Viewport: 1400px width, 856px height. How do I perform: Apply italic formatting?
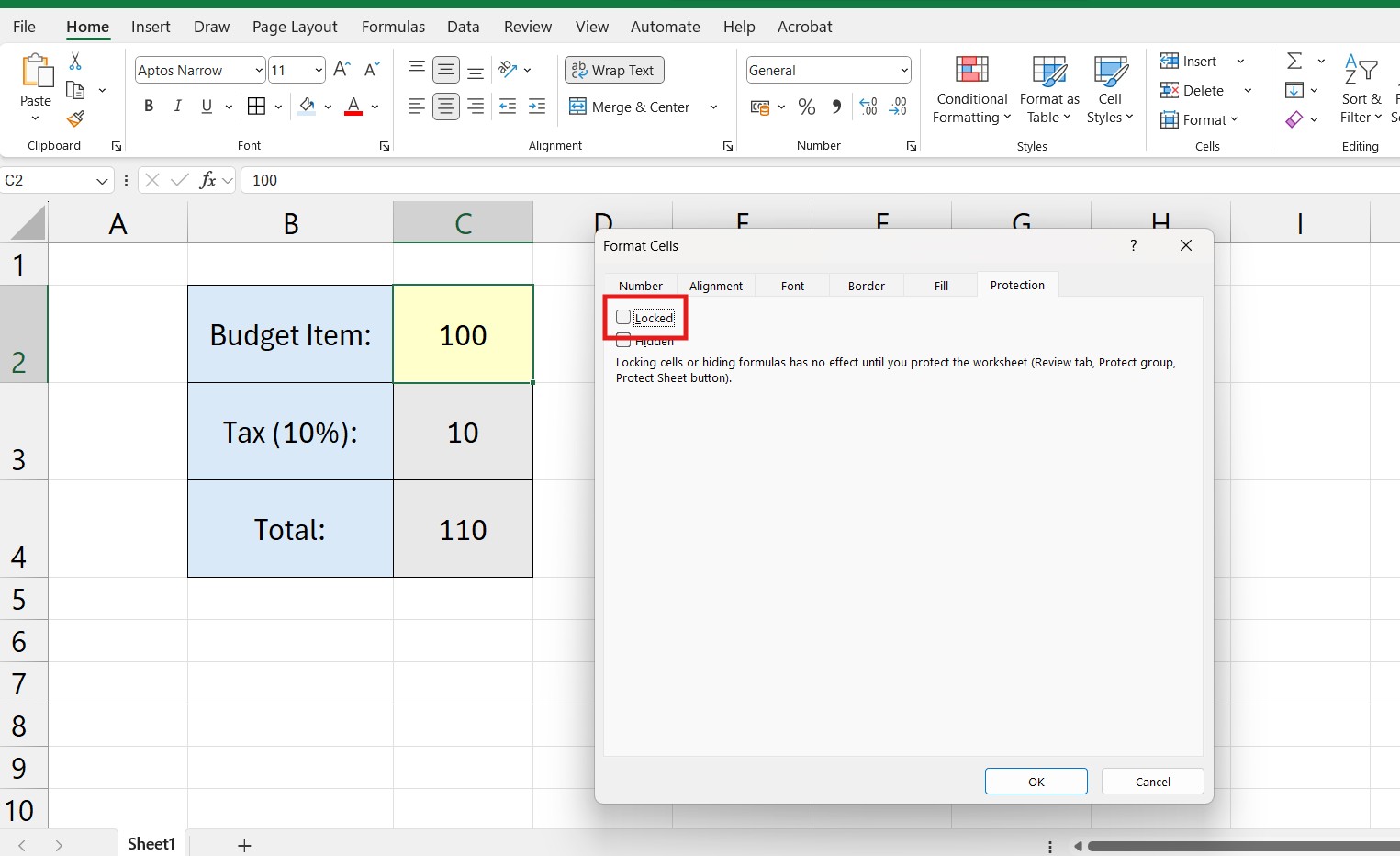pos(177,106)
